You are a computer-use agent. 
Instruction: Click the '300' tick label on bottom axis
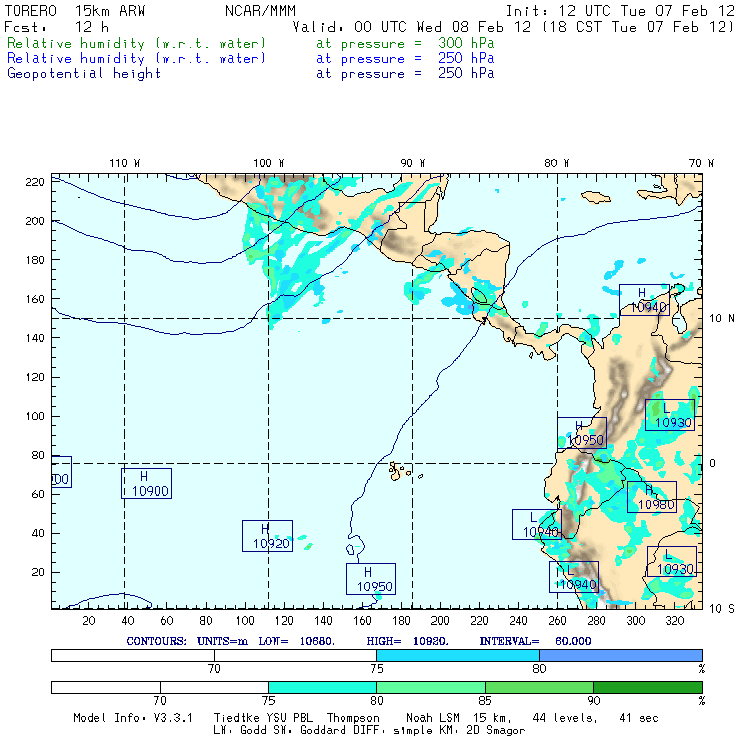click(636, 621)
